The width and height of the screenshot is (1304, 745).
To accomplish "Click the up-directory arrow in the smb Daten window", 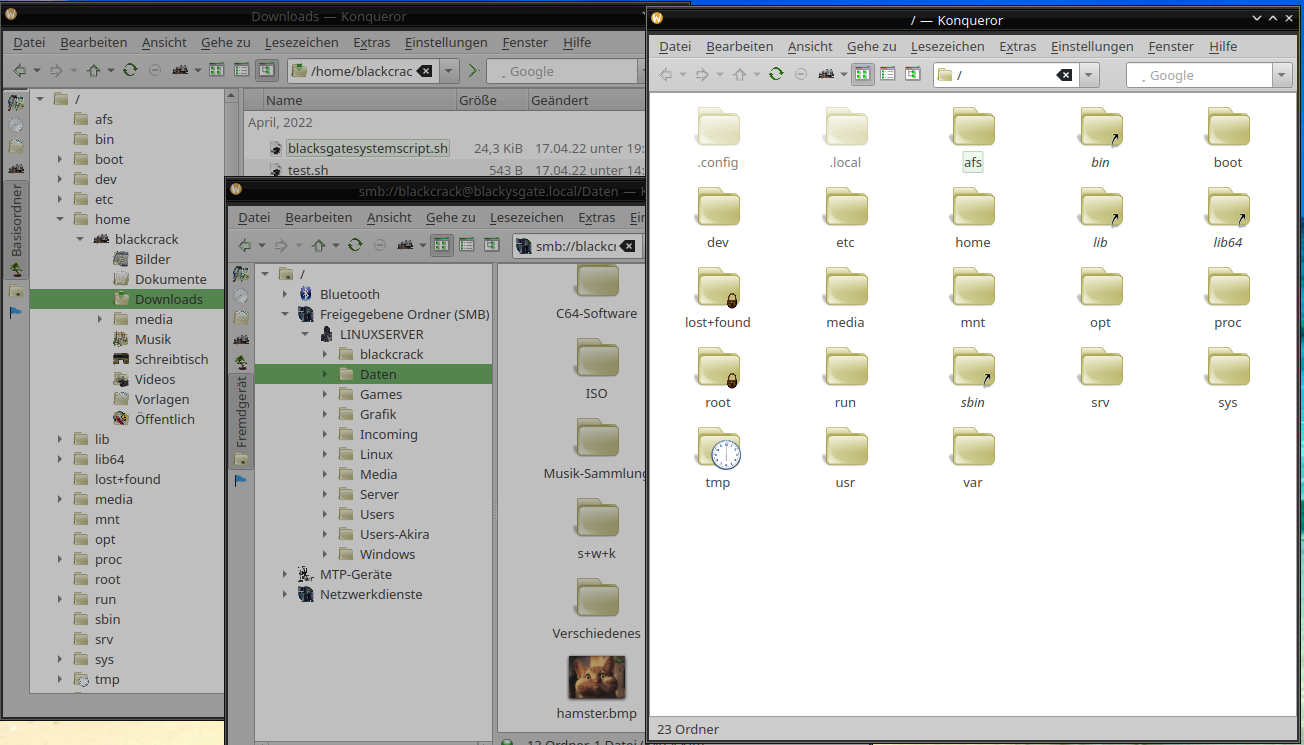I will (x=319, y=245).
